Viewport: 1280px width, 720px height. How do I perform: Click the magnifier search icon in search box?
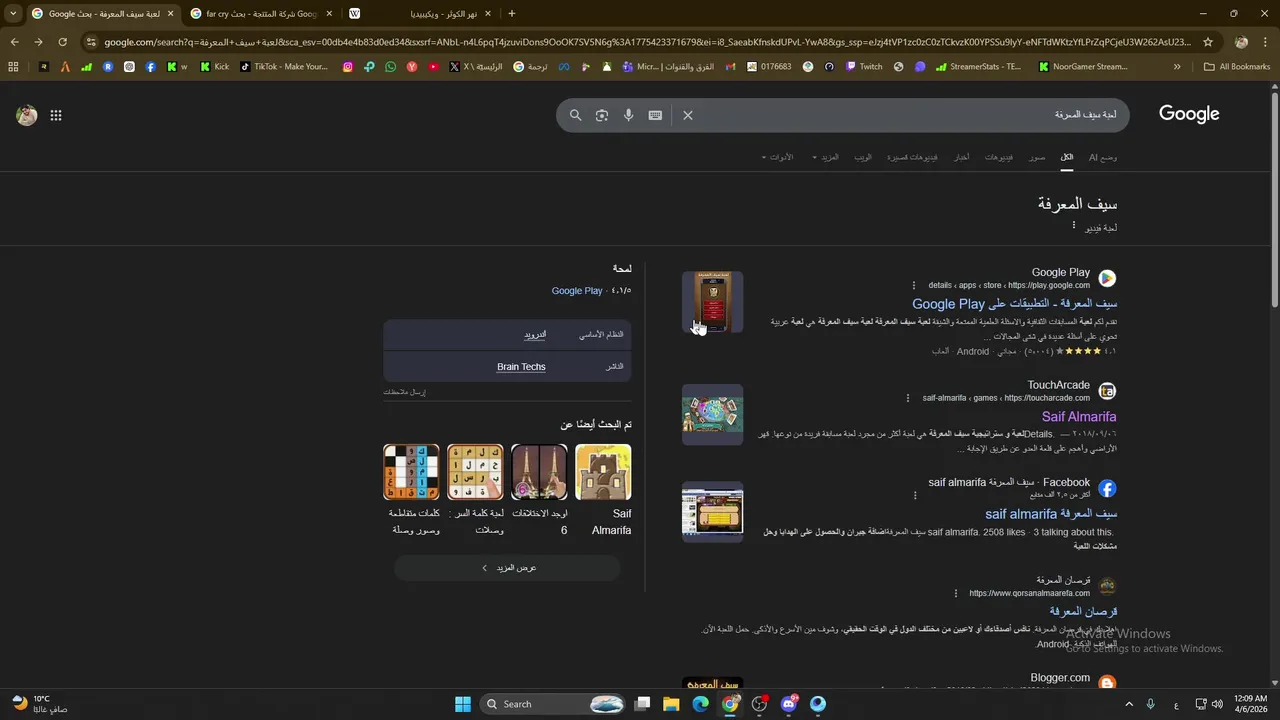[575, 115]
